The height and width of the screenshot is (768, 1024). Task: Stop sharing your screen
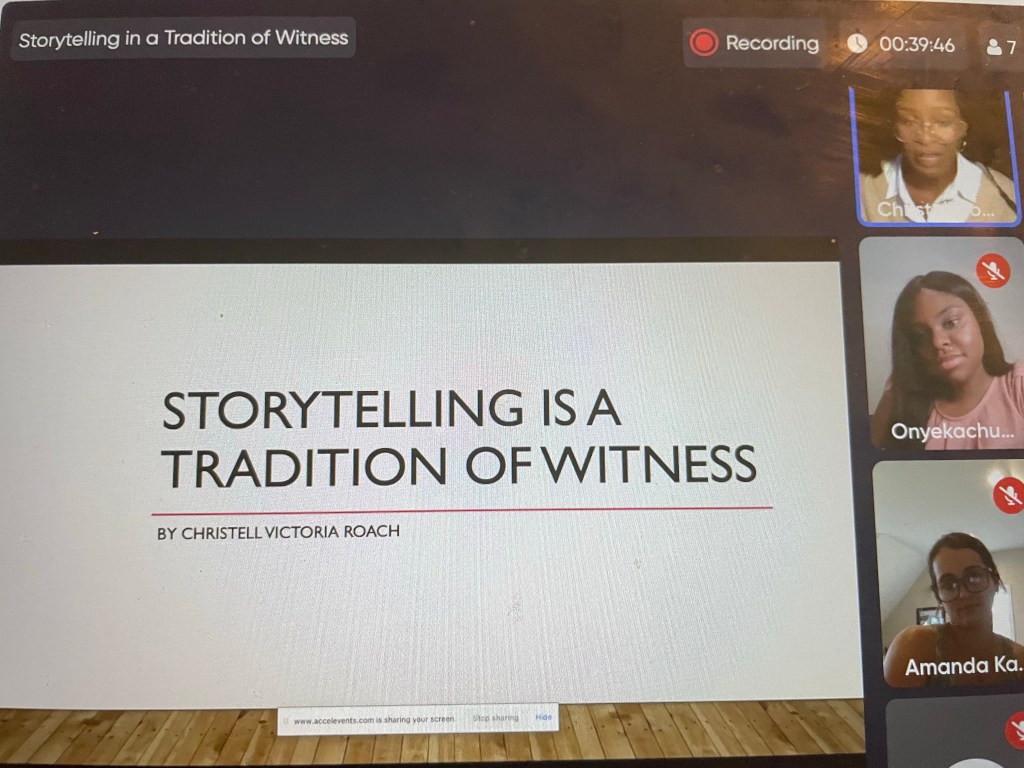[x=495, y=719]
